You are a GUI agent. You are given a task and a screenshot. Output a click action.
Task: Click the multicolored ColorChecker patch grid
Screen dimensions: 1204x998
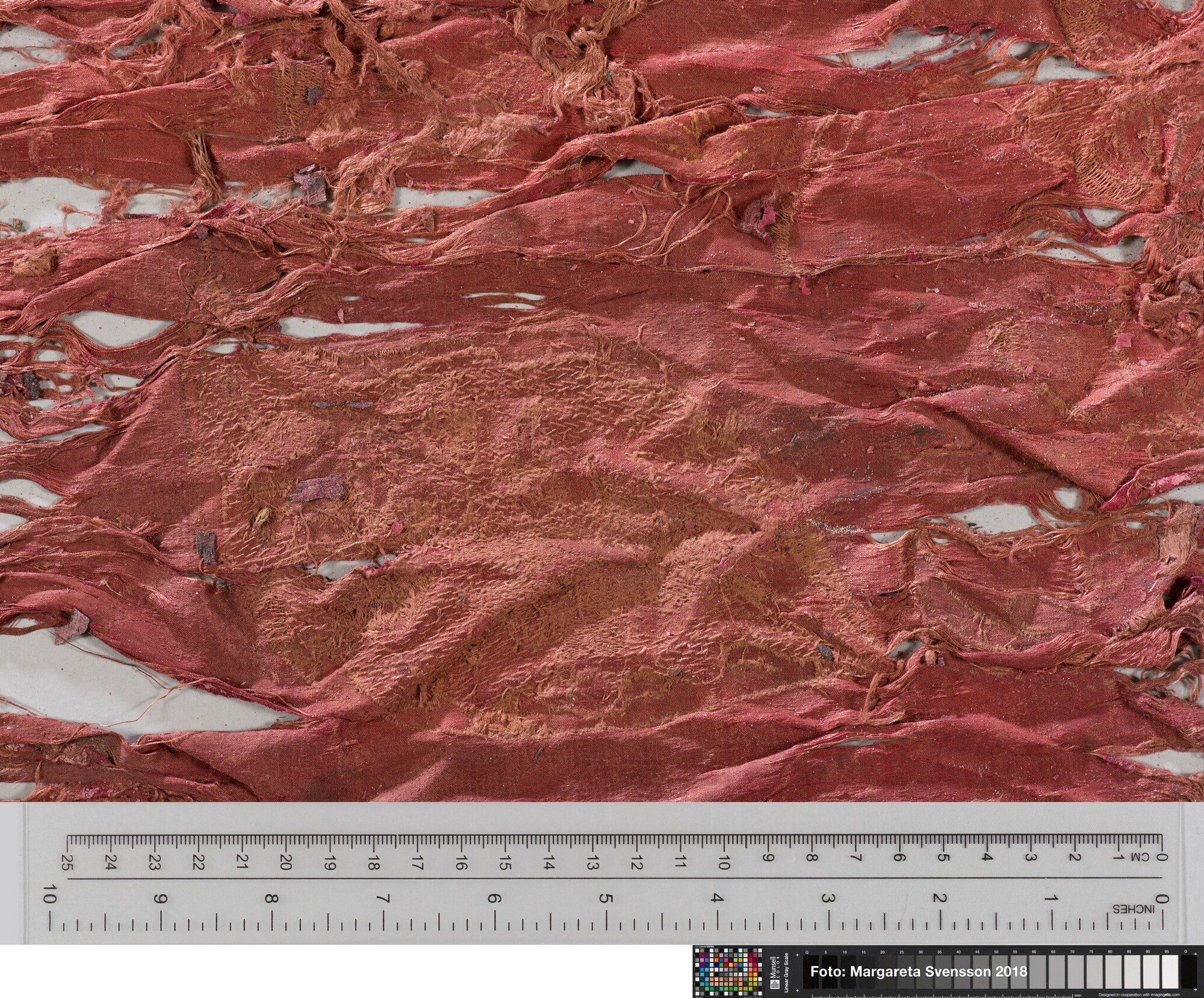[x=728, y=971]
